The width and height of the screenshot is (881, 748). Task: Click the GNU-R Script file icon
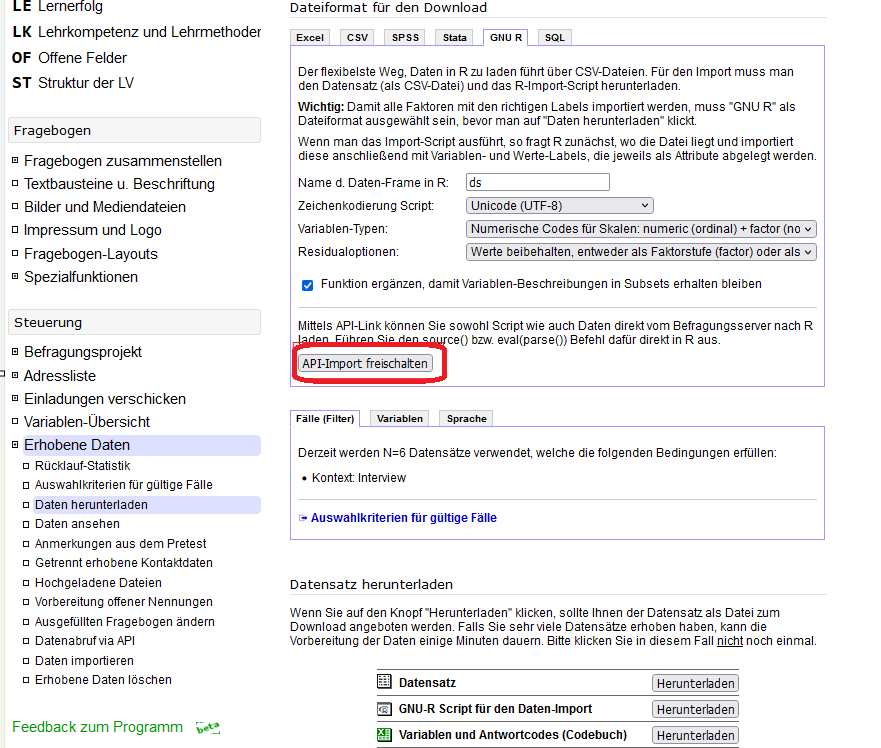tap(384, 709)
